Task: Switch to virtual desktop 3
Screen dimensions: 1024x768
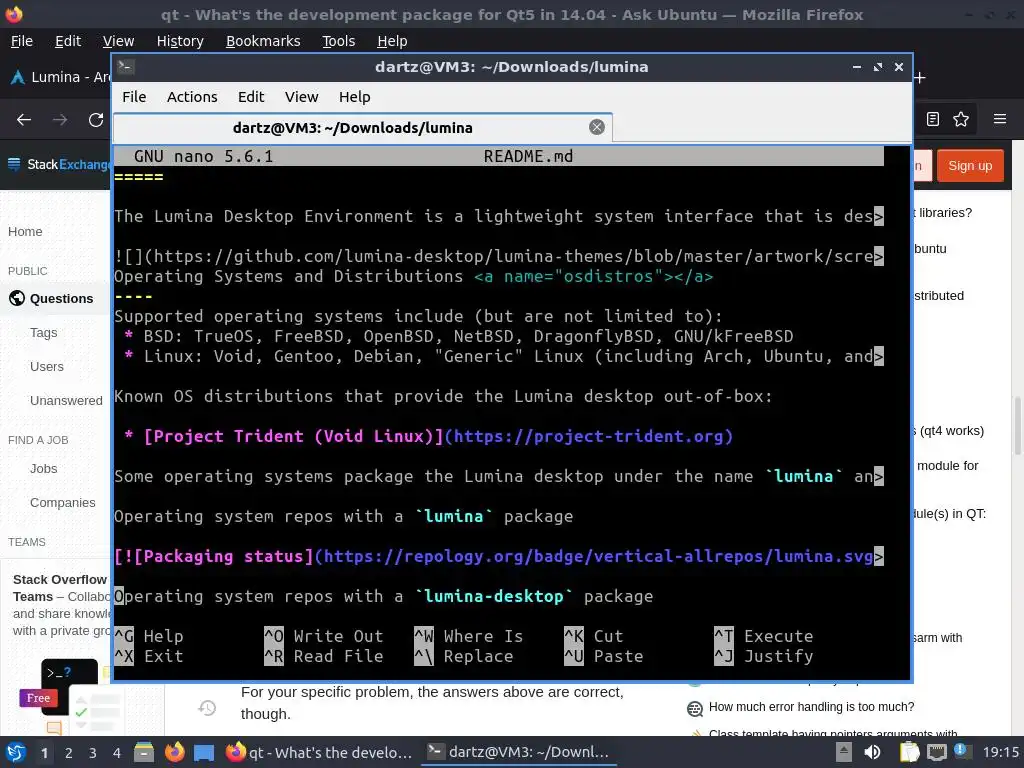Action: (x=93, y=753)
